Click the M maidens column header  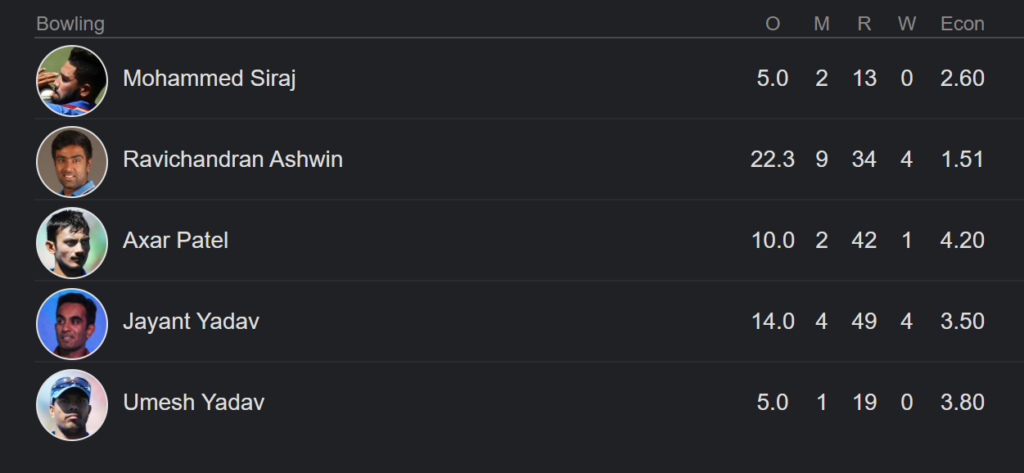(822, 24)
